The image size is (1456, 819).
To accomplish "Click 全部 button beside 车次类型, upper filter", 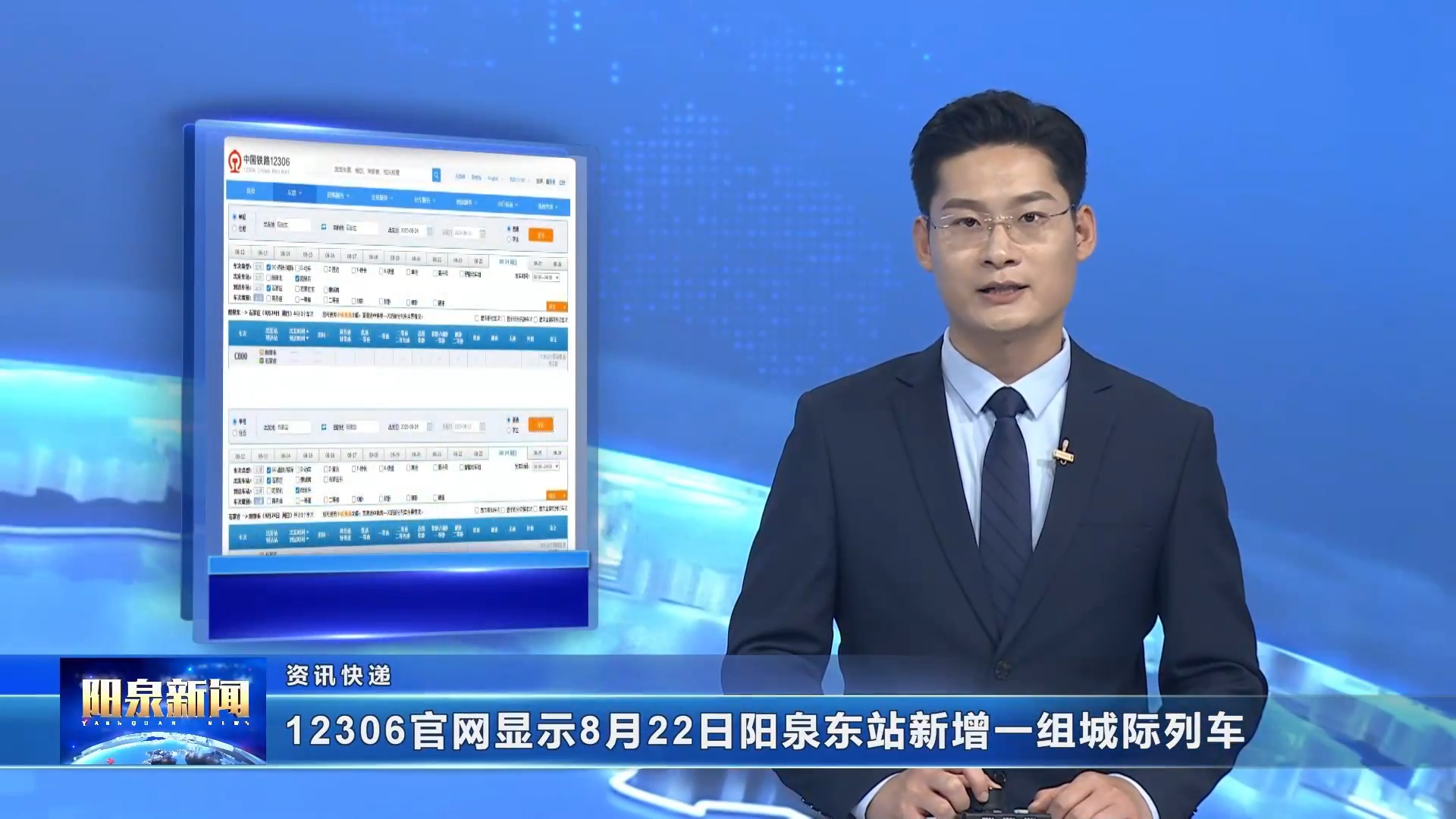I will click(x=259, y=267).
